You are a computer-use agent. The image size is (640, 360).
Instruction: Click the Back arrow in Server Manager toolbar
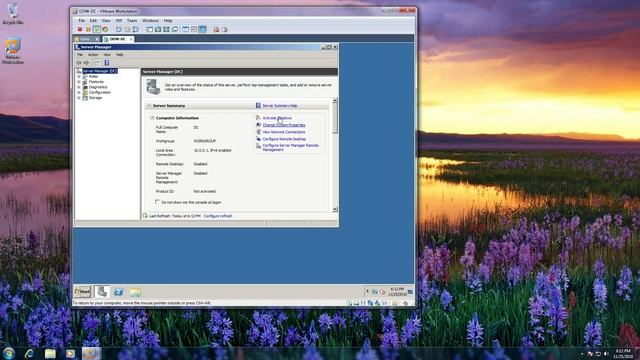(x=79, y=63)
